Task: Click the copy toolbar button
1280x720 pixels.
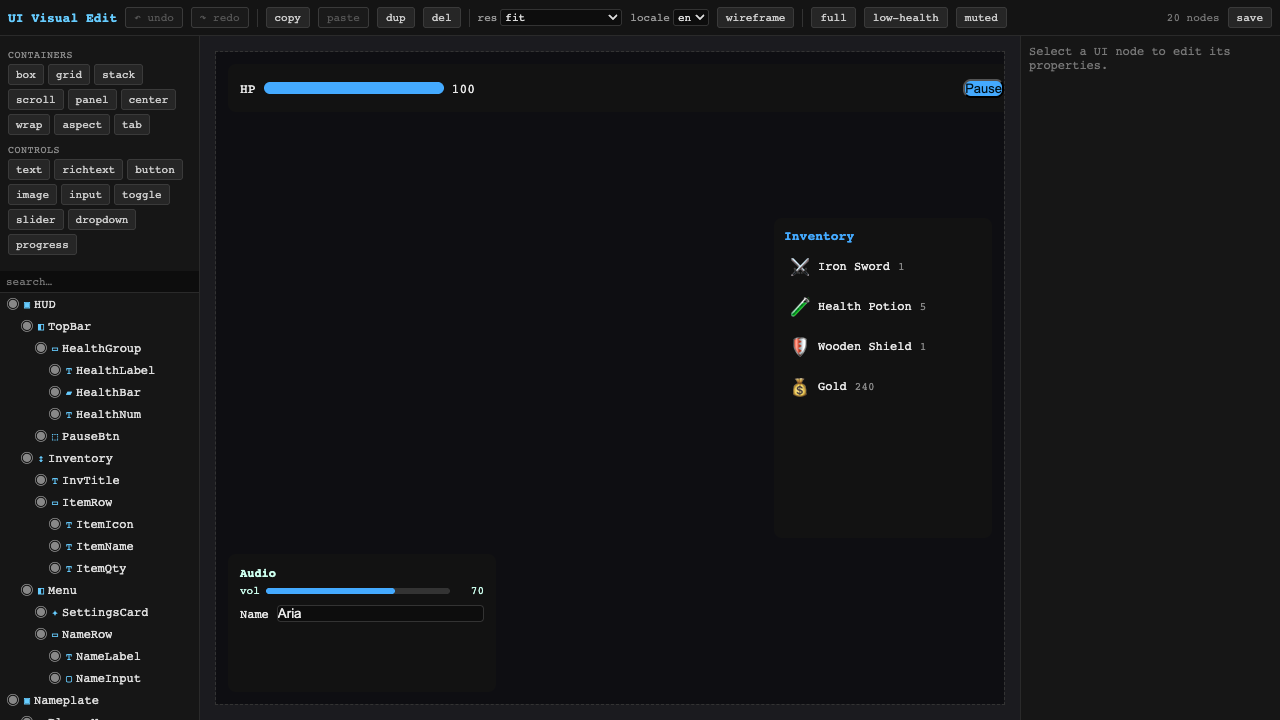Action: [288, 18]
